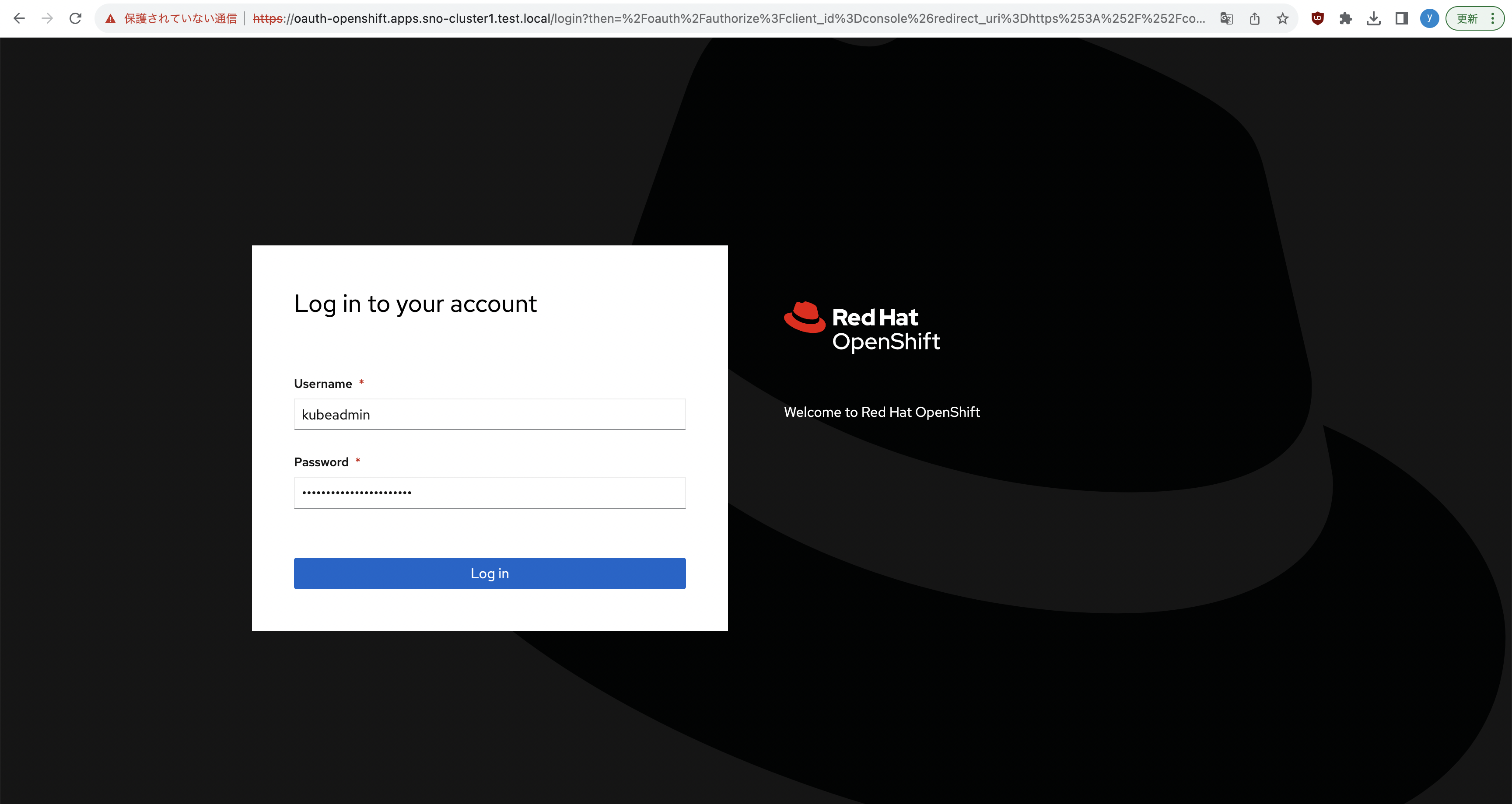Click the 更新 update button
The image size is (1512, 804).
(1467, 19)
